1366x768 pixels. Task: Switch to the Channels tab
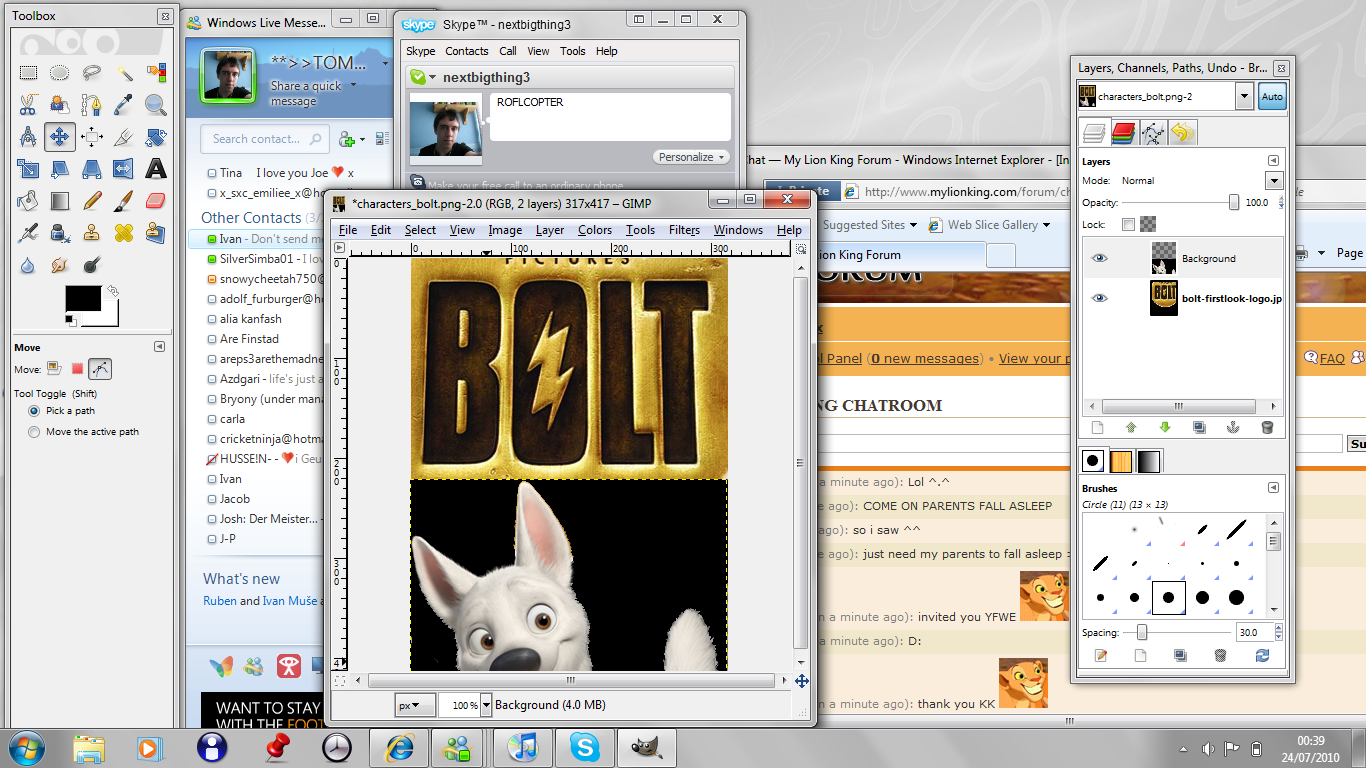[x=1123, y=133]
